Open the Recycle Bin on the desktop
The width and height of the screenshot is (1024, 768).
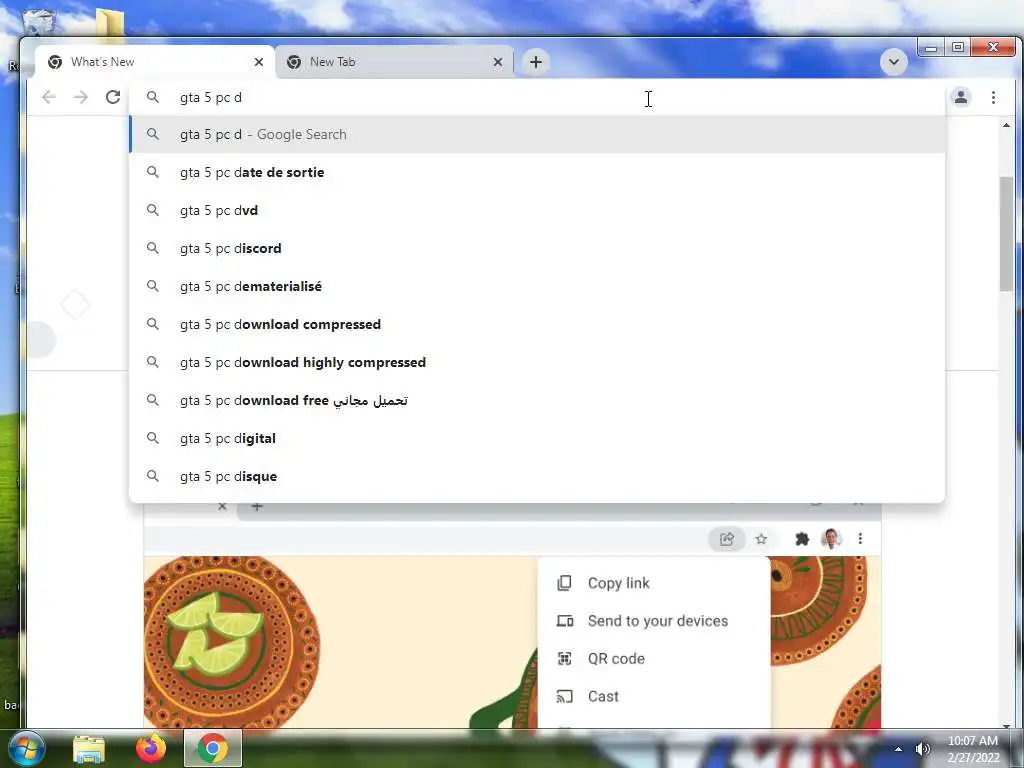[39, 22]
